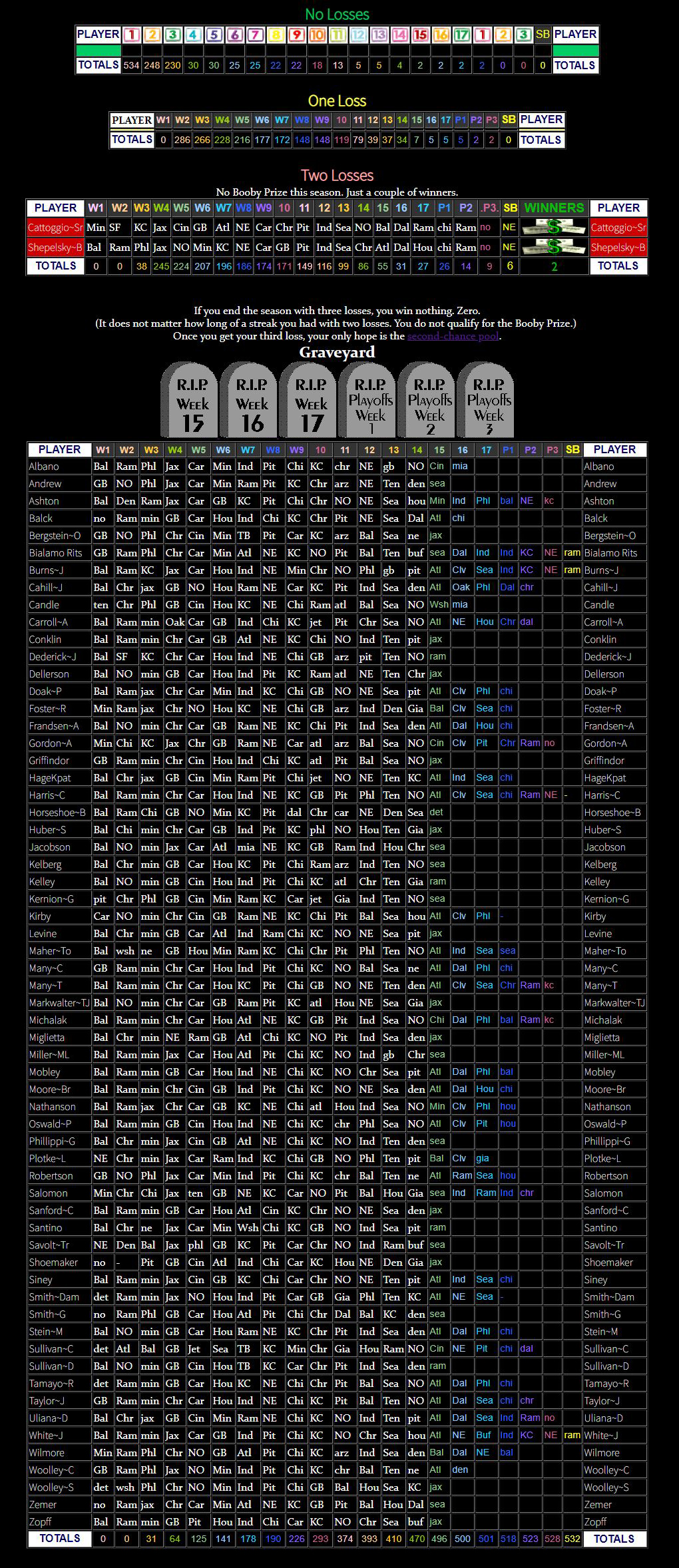Click the green week 17 number icon
679x1568 pixels.
tap(461, 35)
